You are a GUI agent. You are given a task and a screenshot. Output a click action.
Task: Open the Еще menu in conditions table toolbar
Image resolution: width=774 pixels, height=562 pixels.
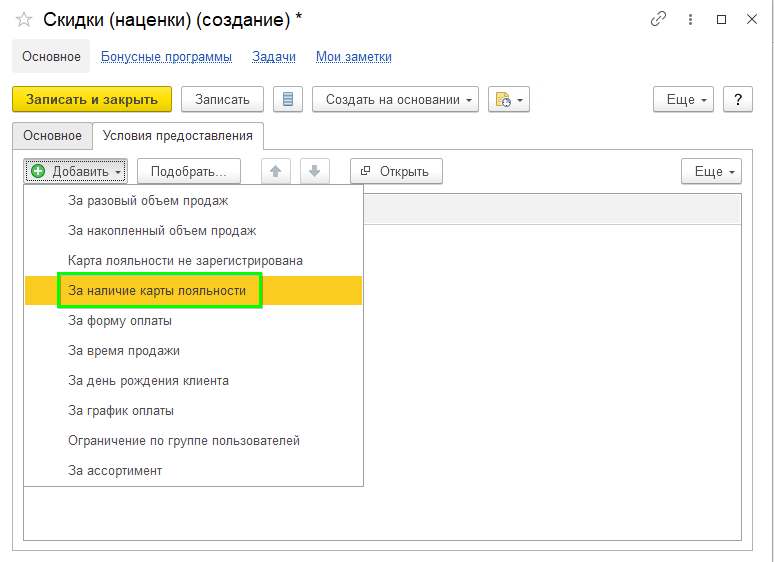[710, 171]
